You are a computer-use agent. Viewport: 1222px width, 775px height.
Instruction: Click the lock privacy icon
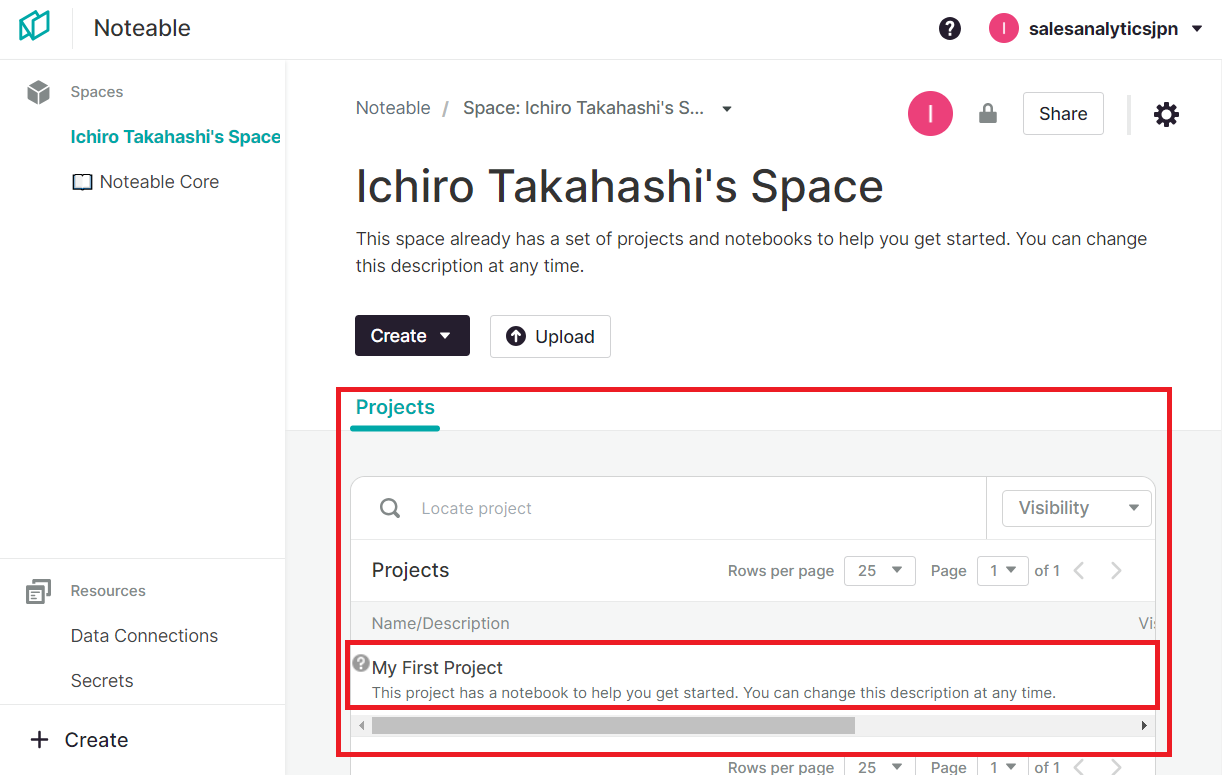point(988,114)
